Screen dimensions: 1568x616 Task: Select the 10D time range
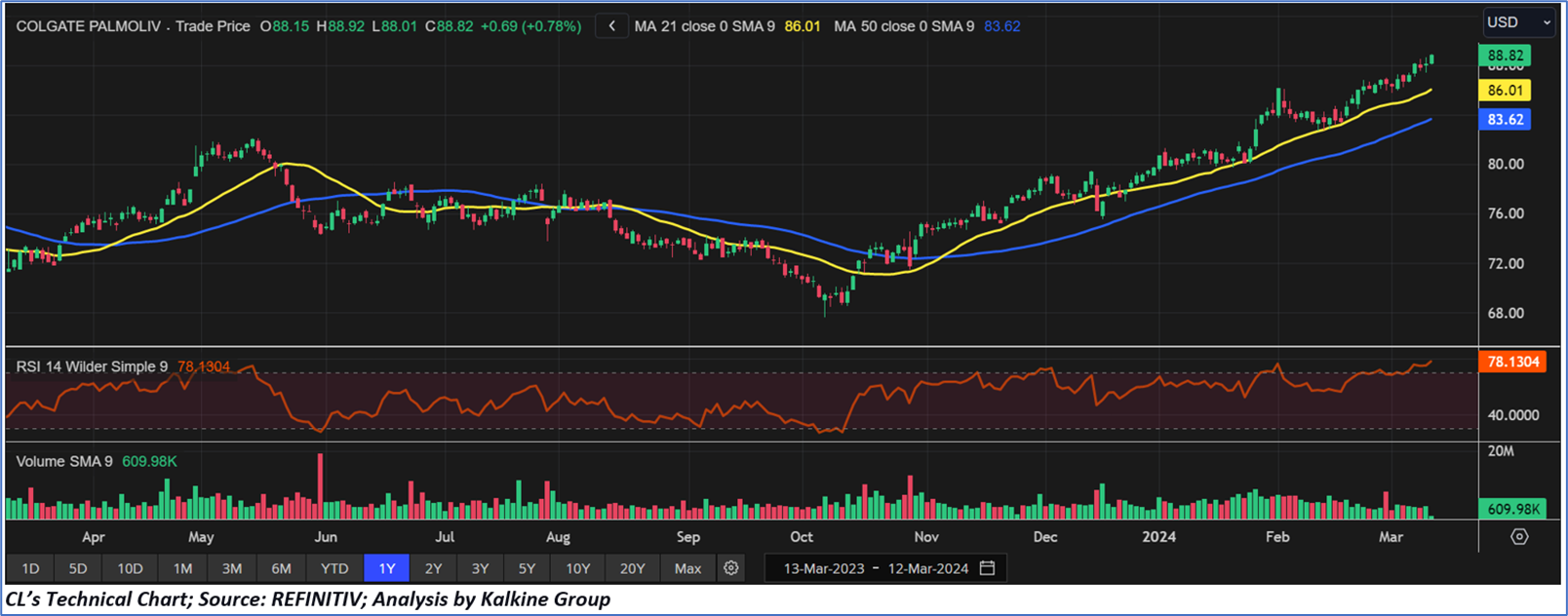130,568
